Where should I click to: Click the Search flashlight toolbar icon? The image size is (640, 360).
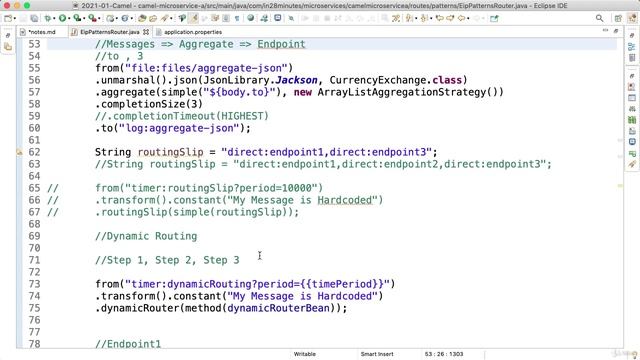(x=164, y=18)
